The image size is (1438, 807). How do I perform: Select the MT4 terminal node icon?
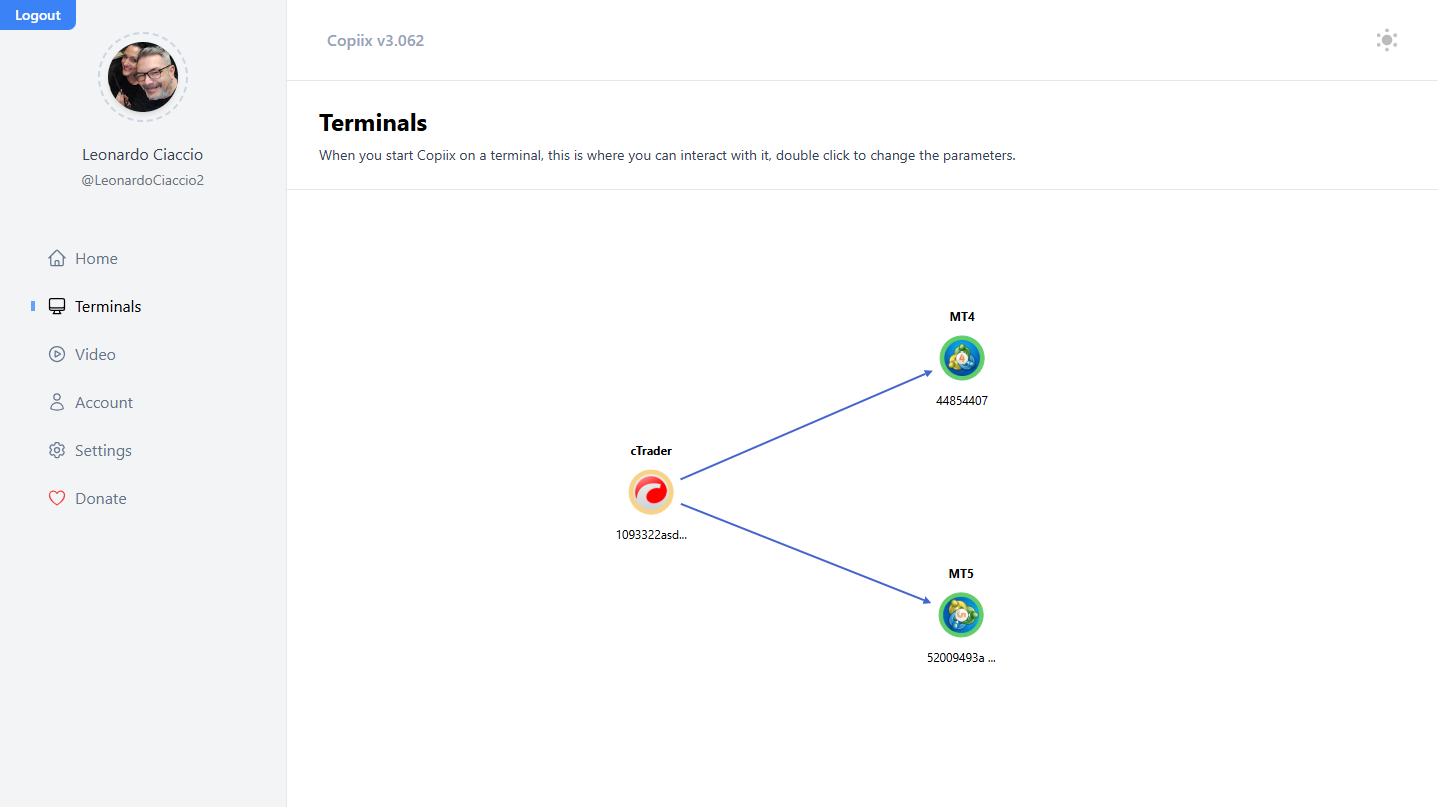[962, 358]
